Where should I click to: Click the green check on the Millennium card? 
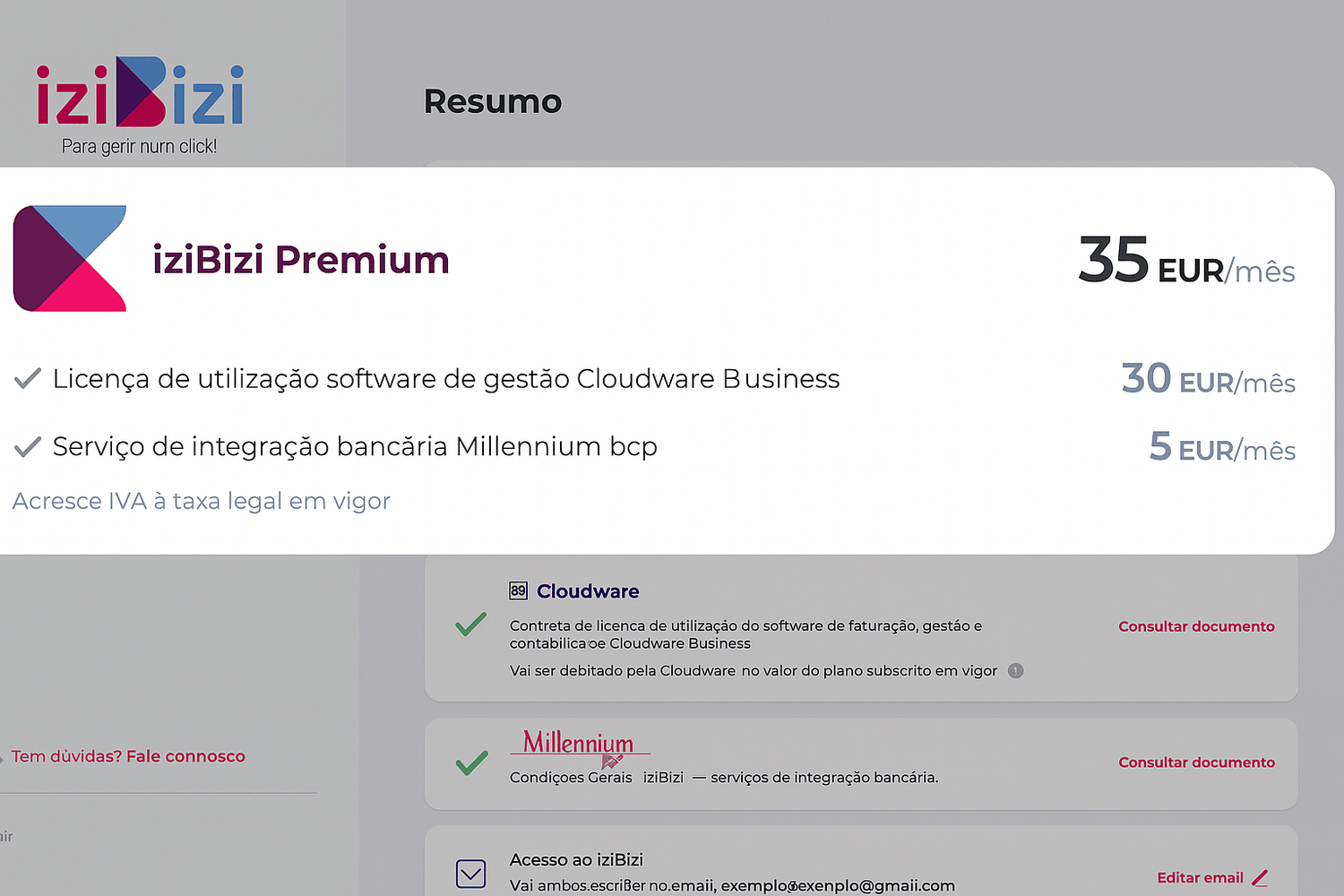[x=471, y=762]
